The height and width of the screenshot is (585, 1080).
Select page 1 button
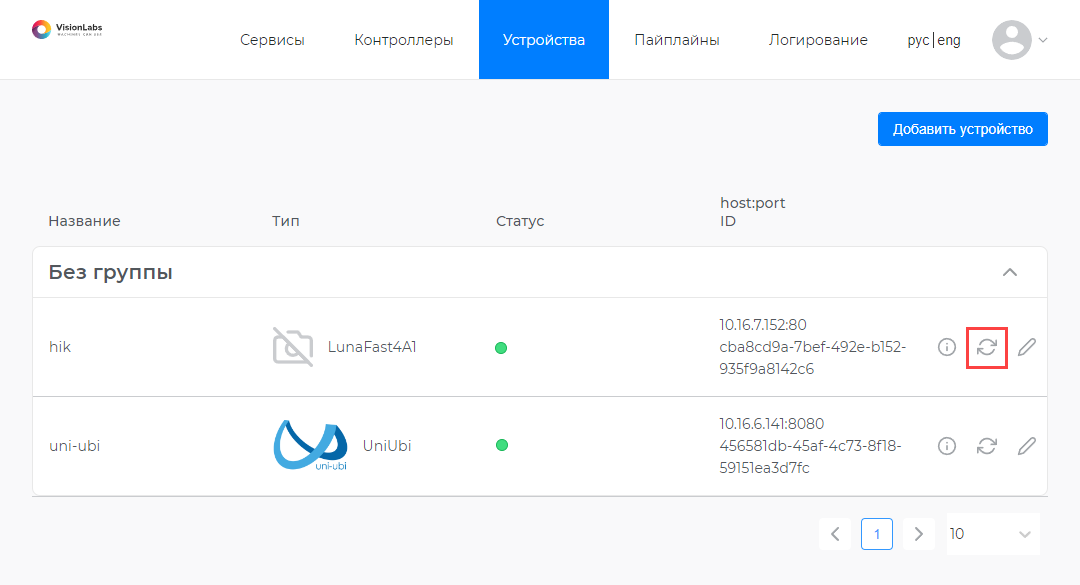877,534
